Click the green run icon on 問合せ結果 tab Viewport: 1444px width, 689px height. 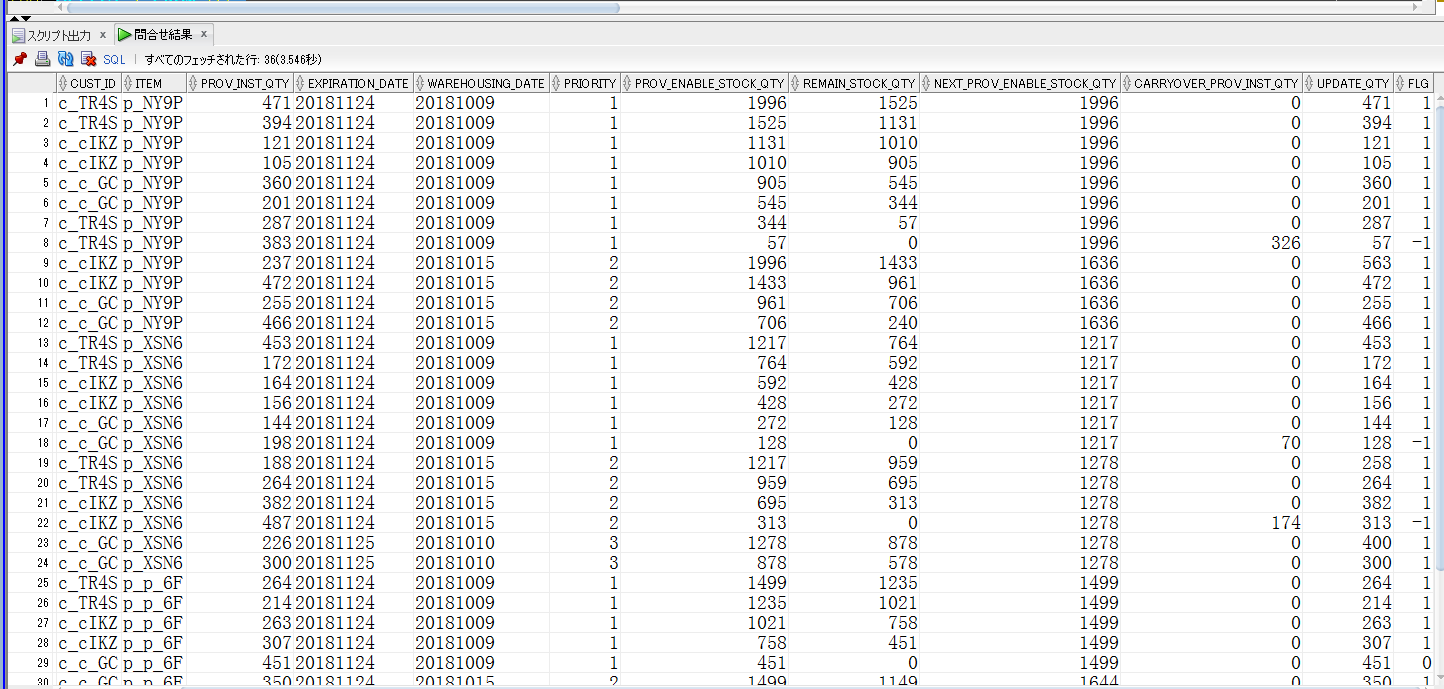125,33
